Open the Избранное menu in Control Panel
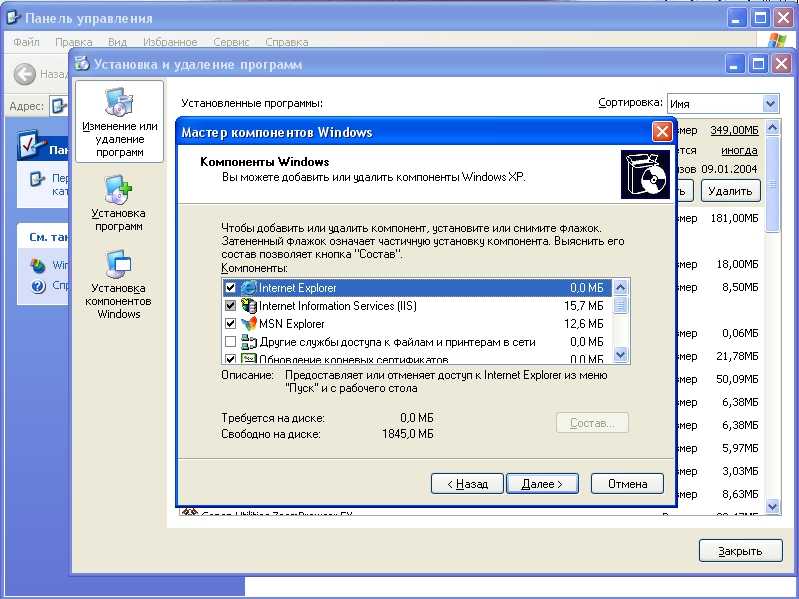Screen dimensions: 799x599 (x=170, y=42)
